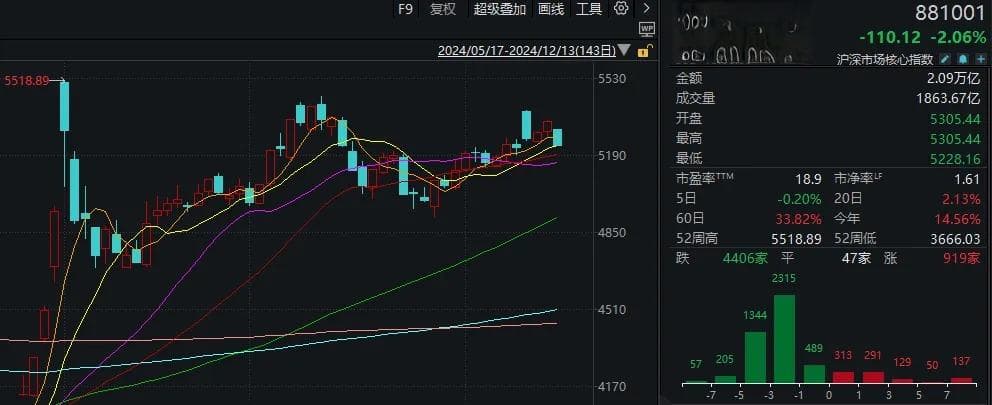Image resolution: width=992 pixels, height=405 pixels.
Task: Expand the date range dropdown triangle
Action: click(x=624, y=51)
